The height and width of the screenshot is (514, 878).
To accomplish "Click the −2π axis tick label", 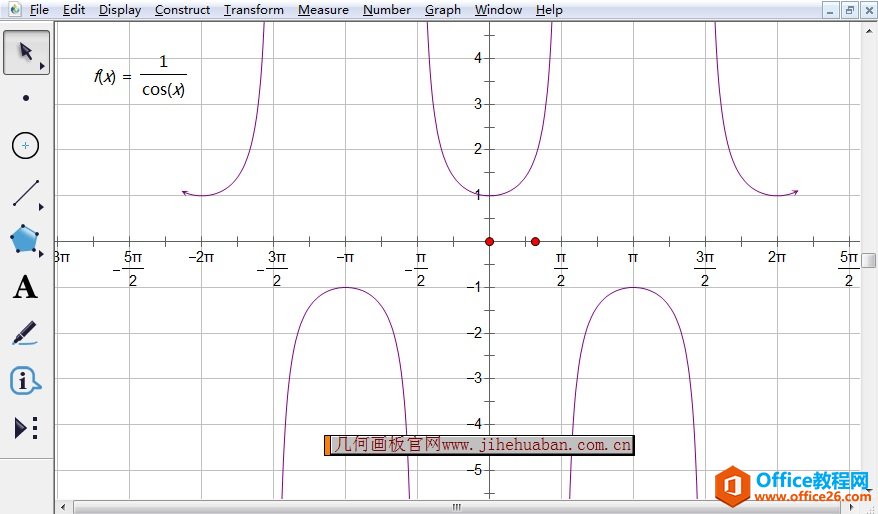I will [202, 258].
